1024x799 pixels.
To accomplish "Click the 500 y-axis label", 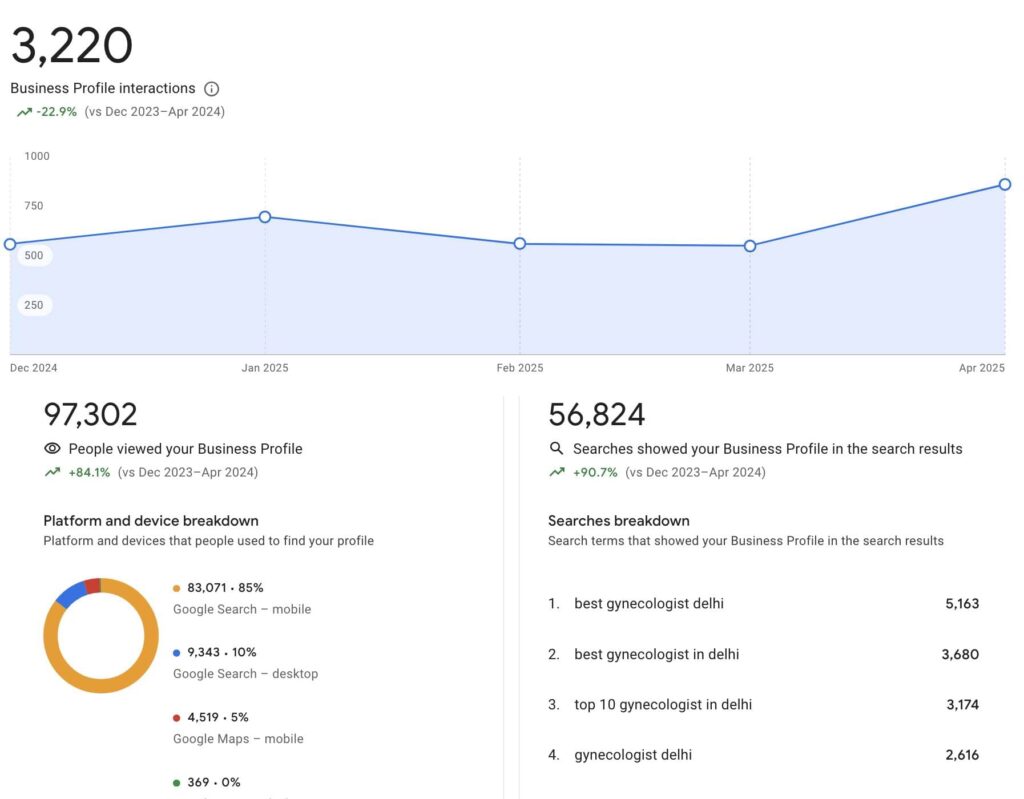I will pyautogui.click(x=34, y=255).
